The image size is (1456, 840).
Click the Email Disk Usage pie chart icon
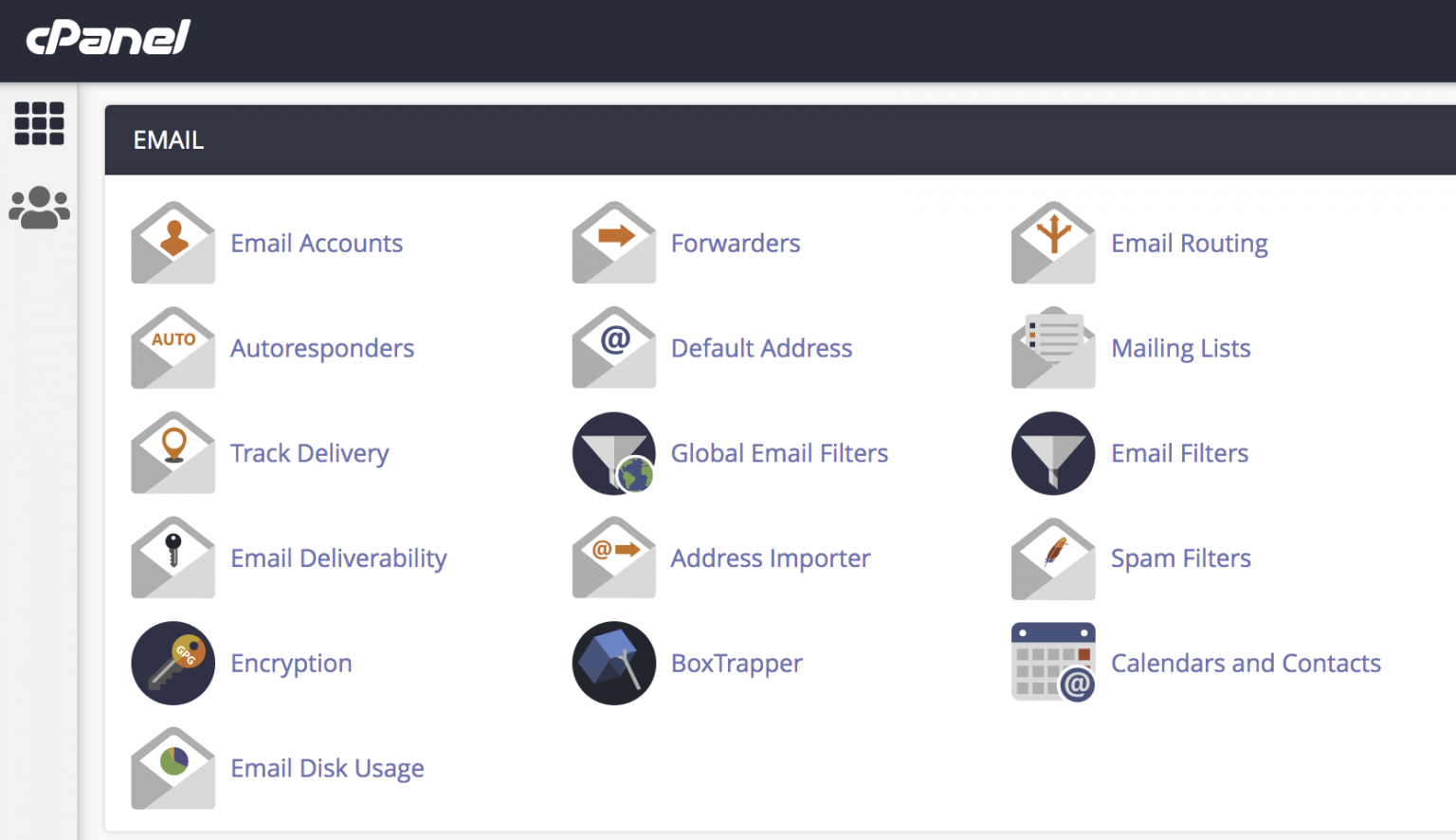click(173, 768)
